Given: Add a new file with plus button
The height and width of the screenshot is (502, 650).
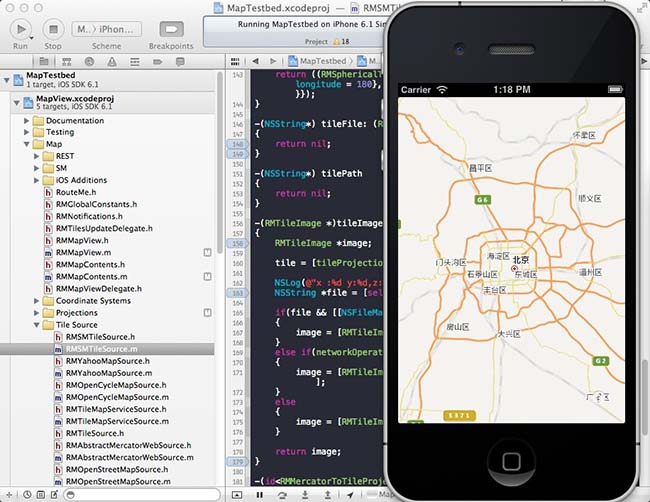Looking at the screenshot, I should [9, 495].
